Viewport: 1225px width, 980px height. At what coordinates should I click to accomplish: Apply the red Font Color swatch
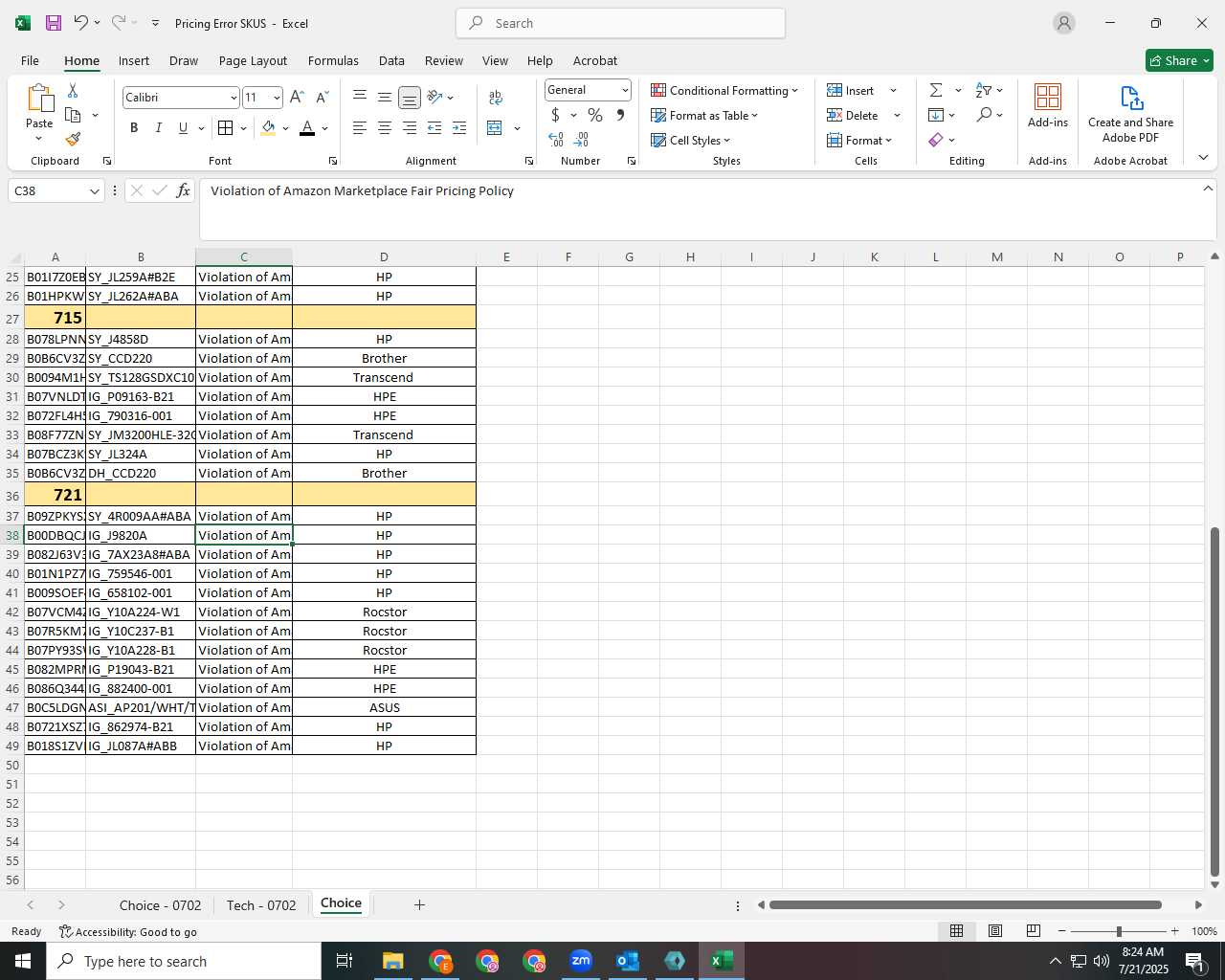[x=307, y=127]
